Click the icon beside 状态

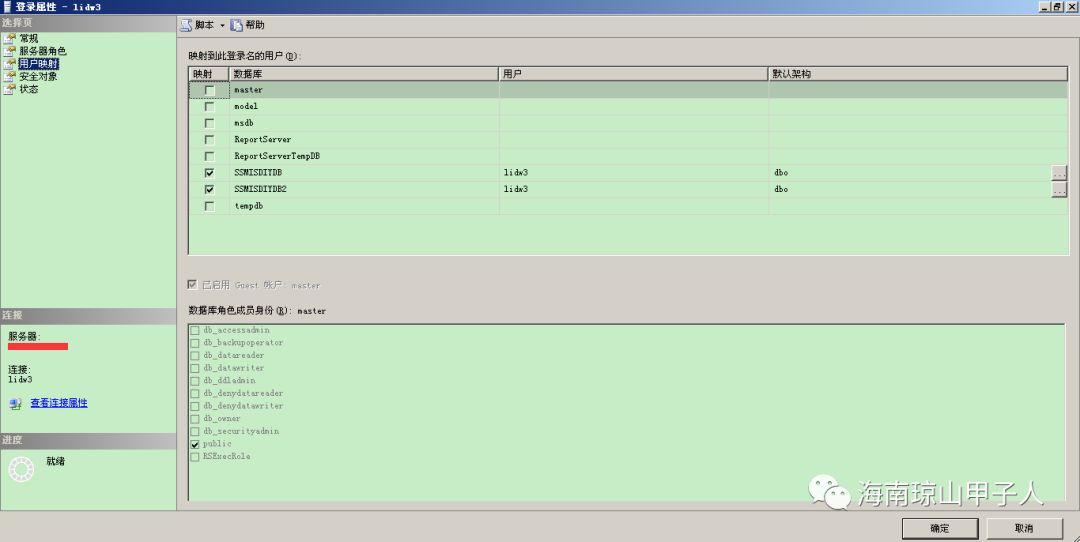click(9, 89)
